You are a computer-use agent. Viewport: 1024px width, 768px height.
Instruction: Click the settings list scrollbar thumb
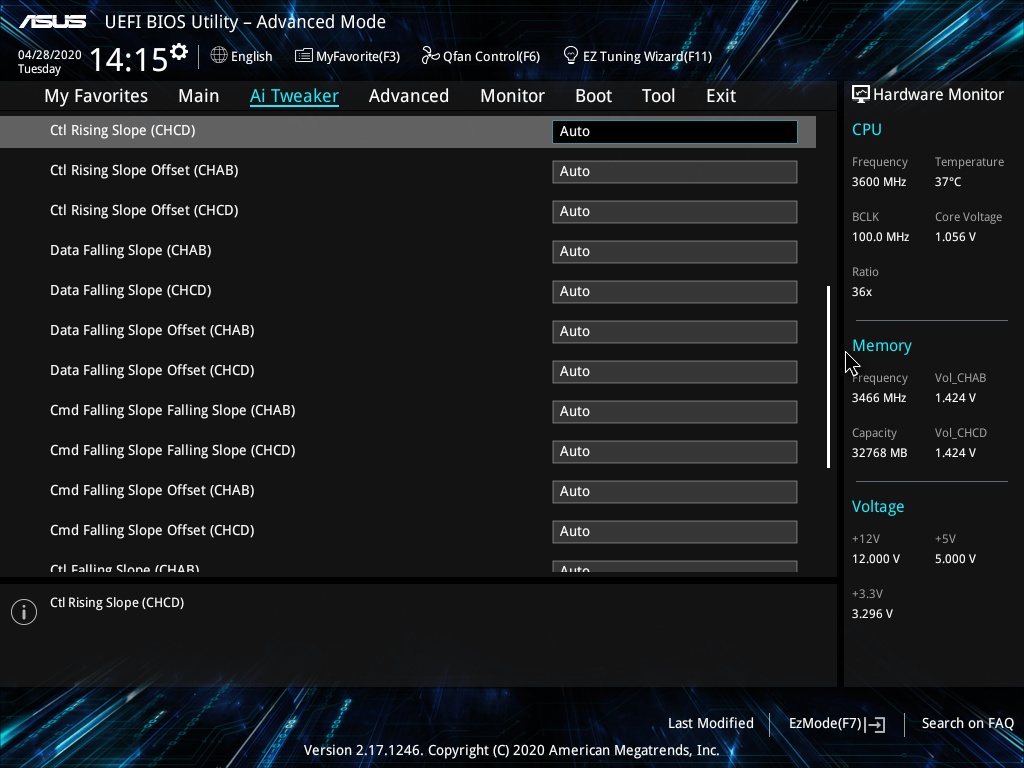click(828, 377)
